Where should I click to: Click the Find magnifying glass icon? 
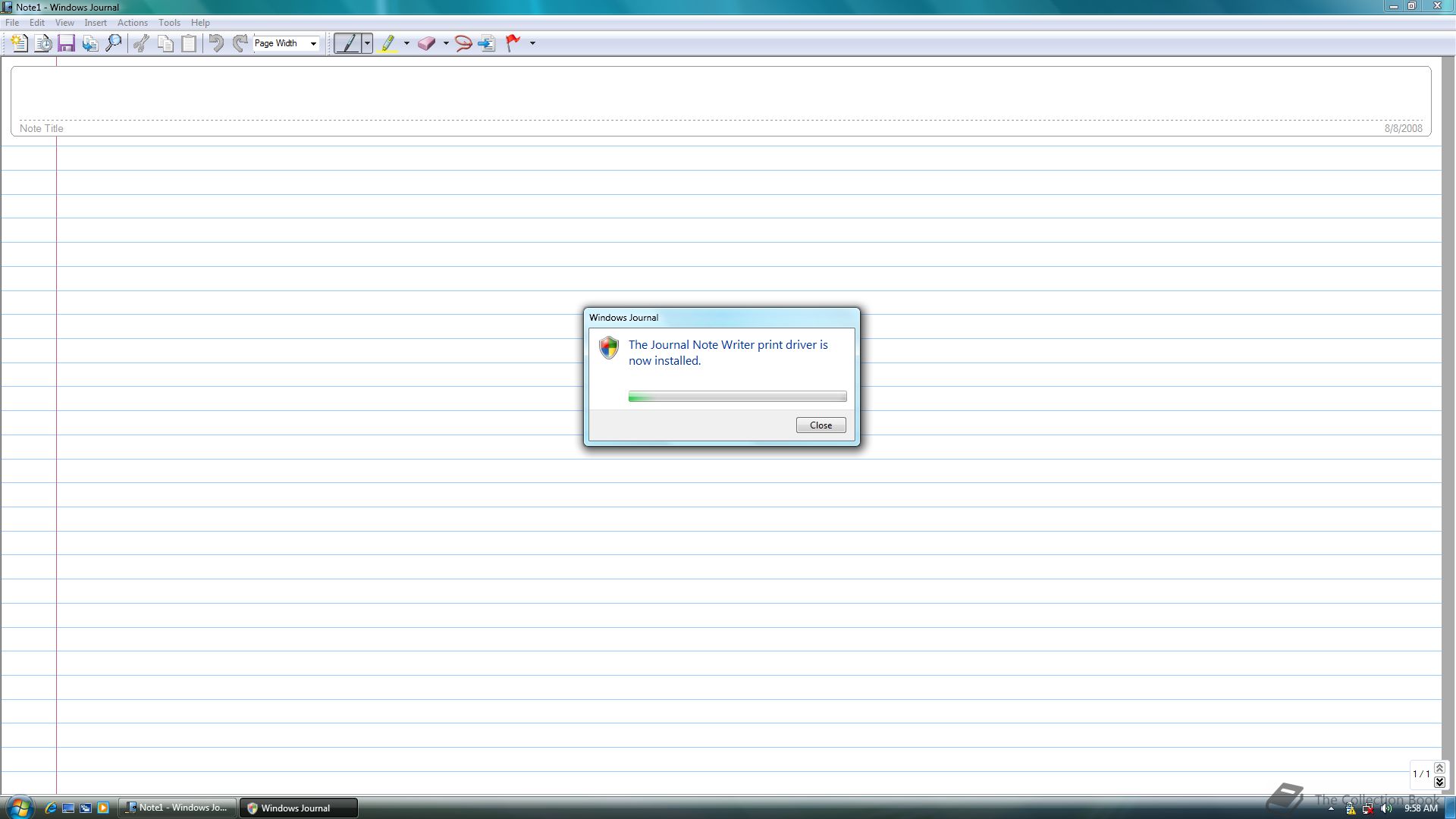[114, 43]
